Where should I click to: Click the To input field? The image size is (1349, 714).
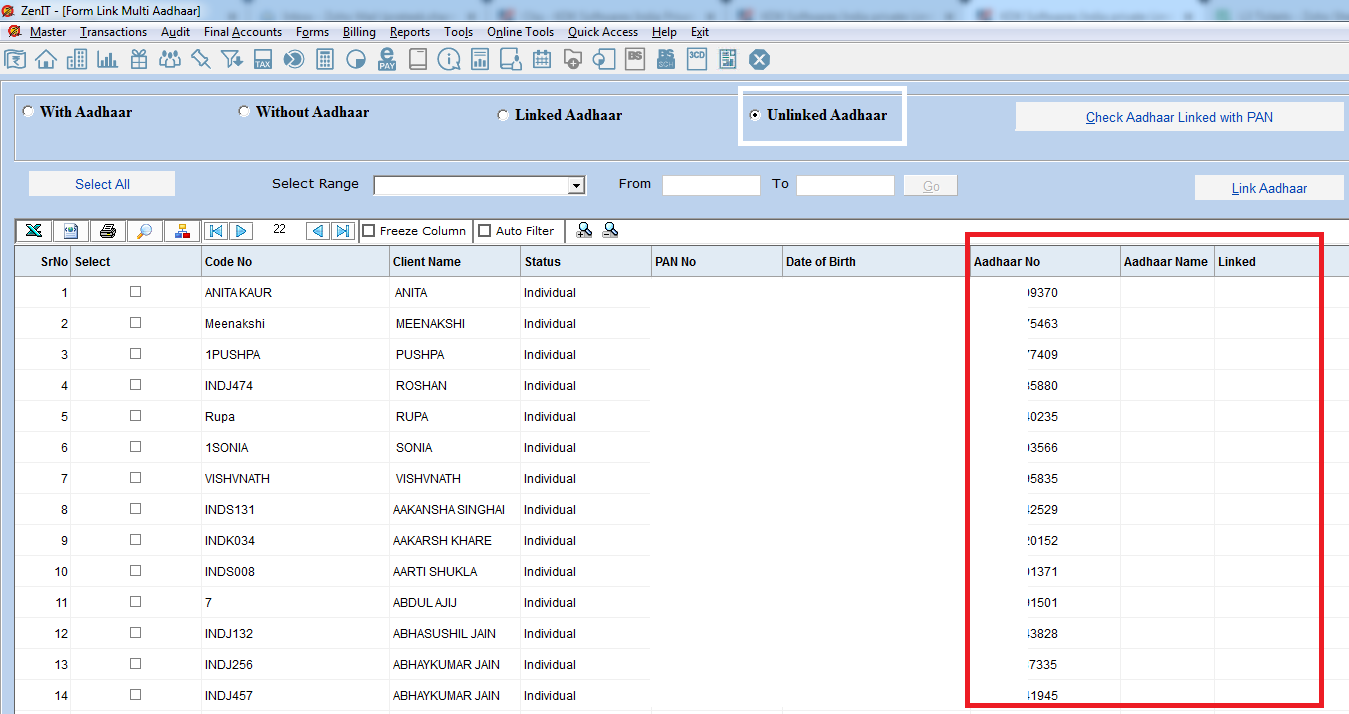click(845, 185)
